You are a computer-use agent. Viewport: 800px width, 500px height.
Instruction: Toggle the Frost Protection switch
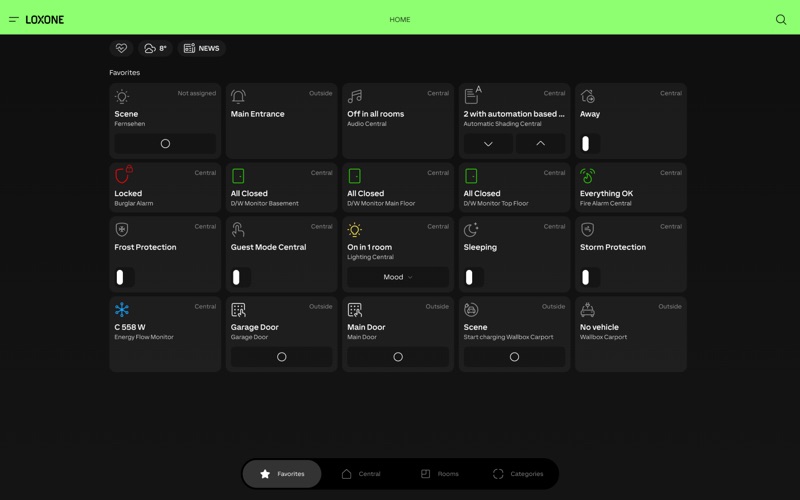point(124,277)
